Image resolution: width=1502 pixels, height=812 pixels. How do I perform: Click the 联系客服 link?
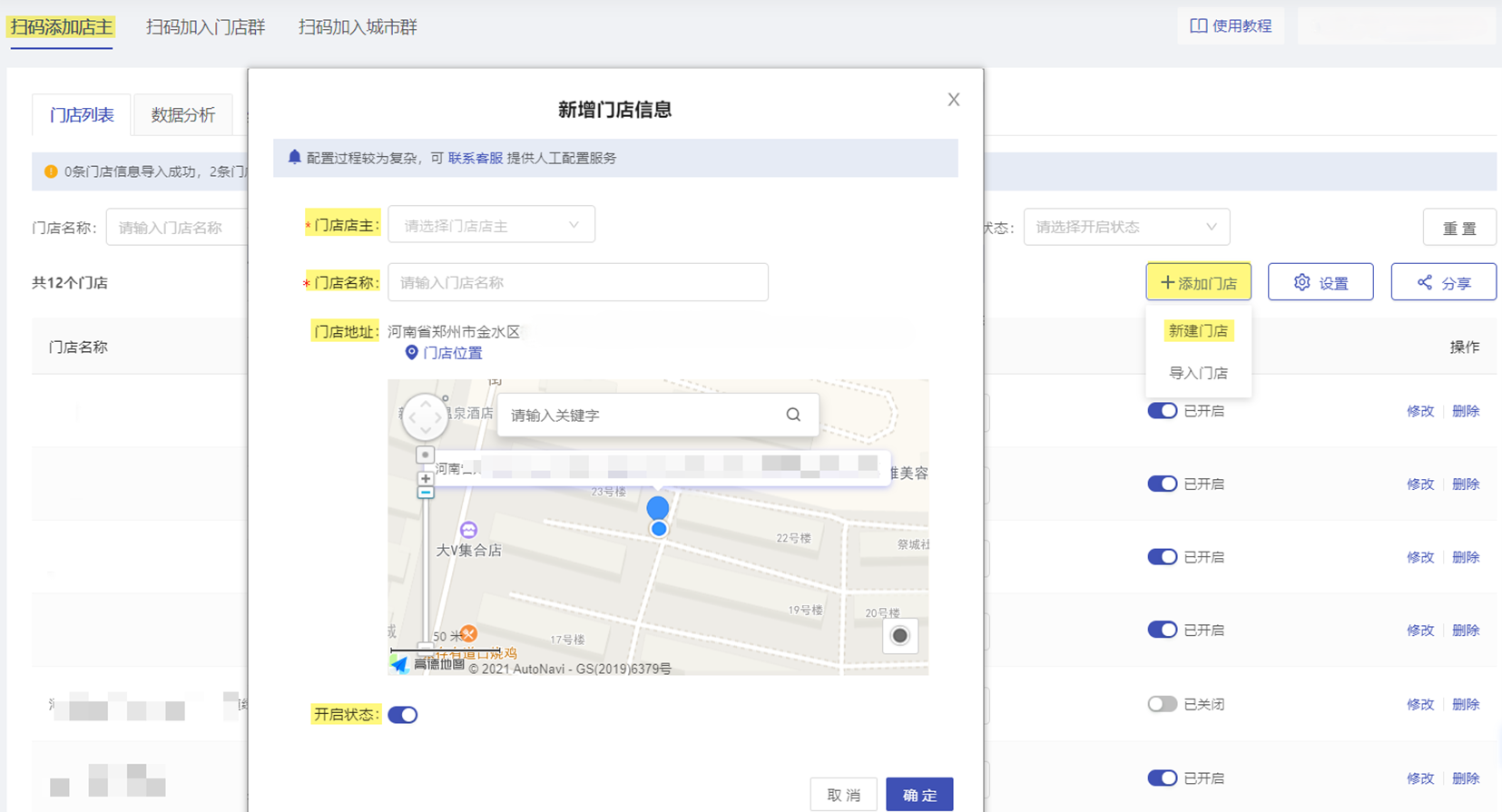coord(476,158)
